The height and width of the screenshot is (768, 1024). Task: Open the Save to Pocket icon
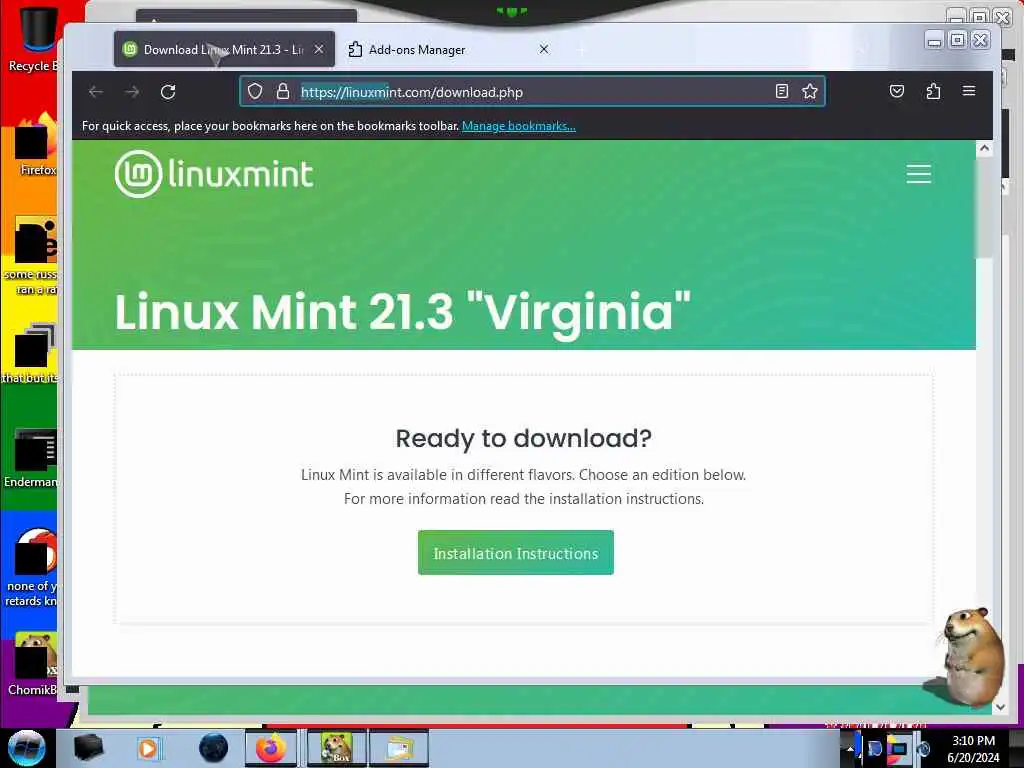point(897,91)
